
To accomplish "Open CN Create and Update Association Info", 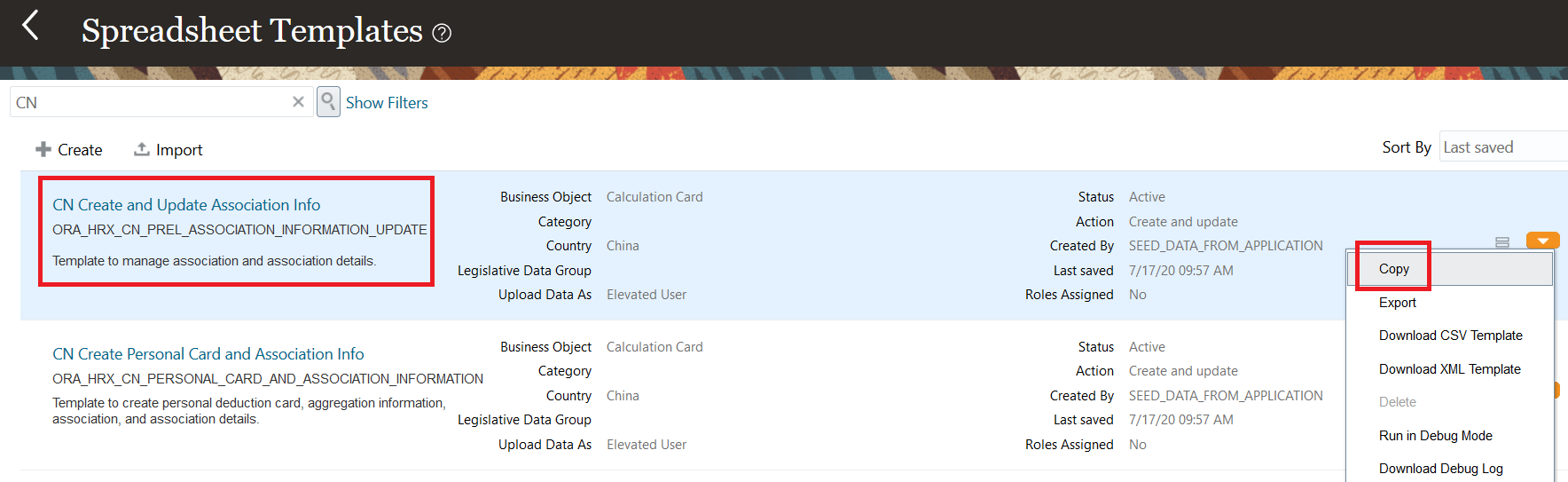I will tap(186, 205).
